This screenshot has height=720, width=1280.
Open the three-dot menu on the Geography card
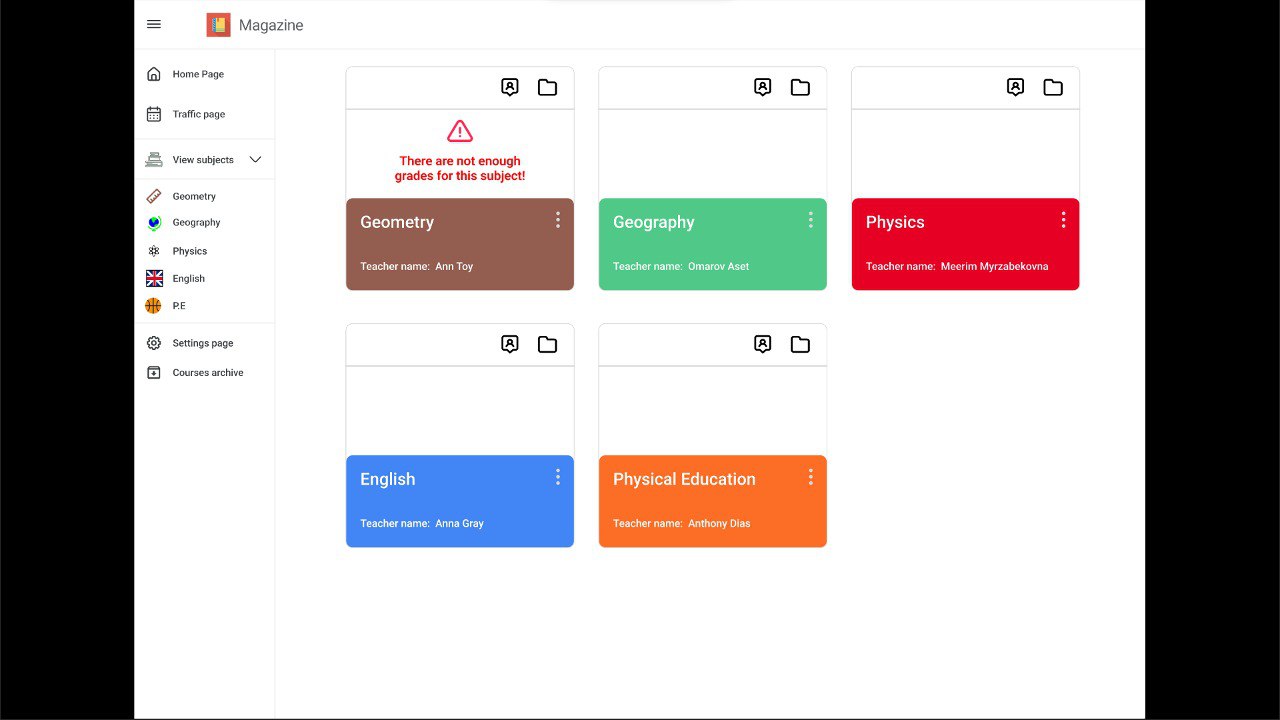pyautogui.click(x=811, y=219)
